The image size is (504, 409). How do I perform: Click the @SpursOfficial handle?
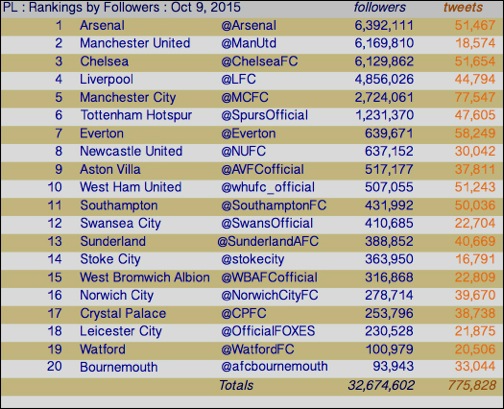click(264, 115)
